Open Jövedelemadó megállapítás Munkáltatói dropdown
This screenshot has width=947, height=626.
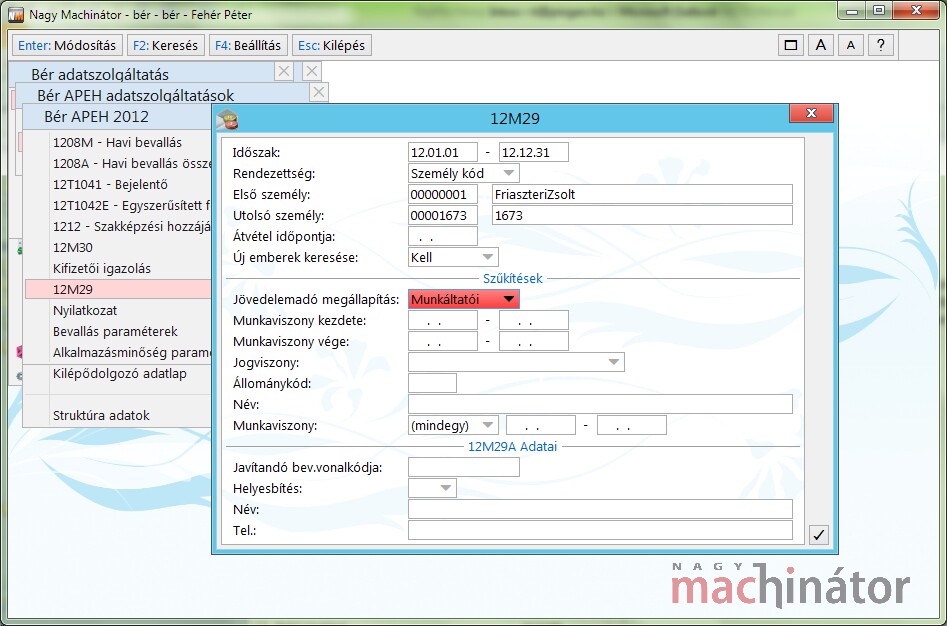point(463,299)
